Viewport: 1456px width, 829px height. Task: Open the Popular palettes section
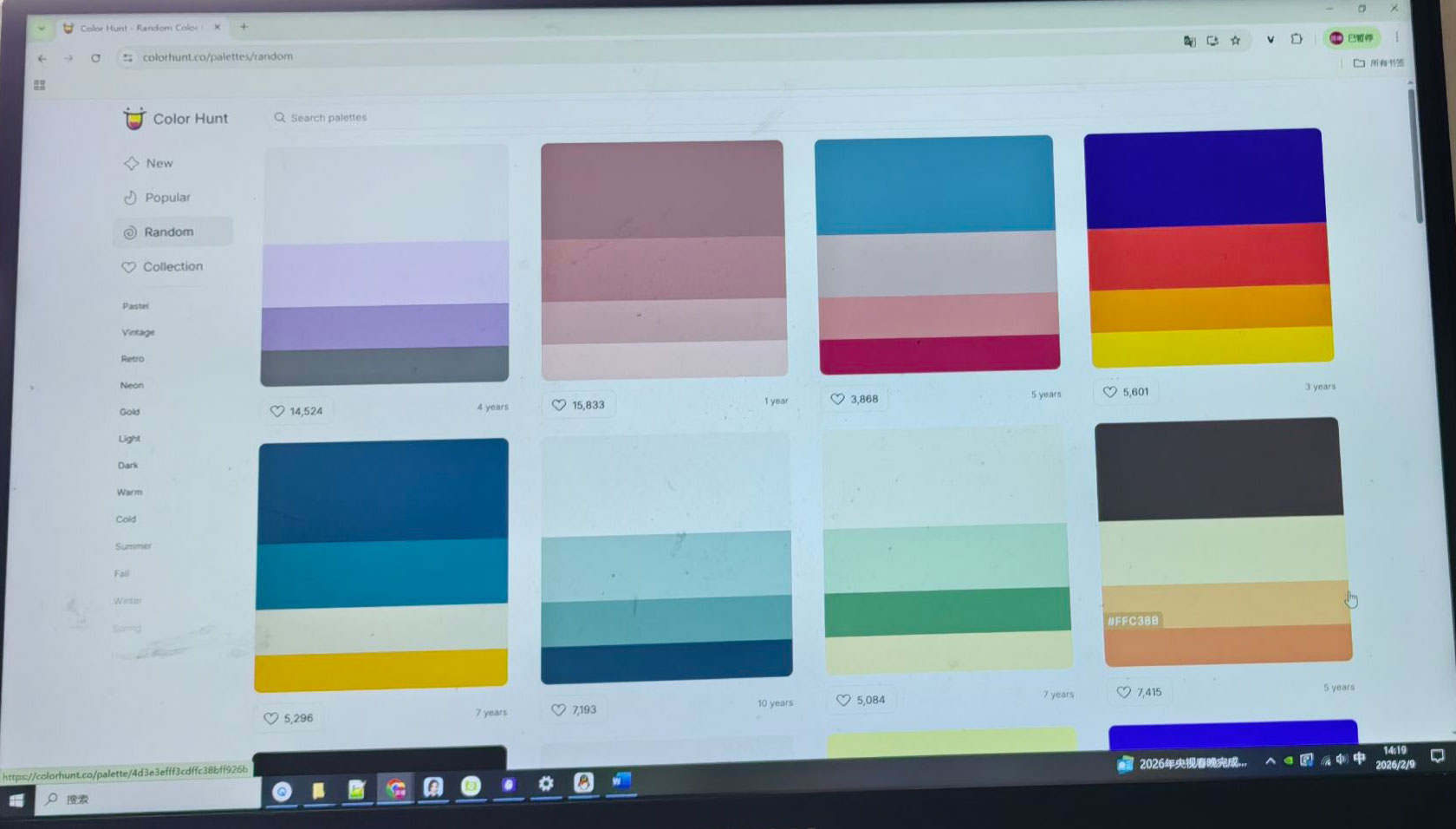coord(157,198)
